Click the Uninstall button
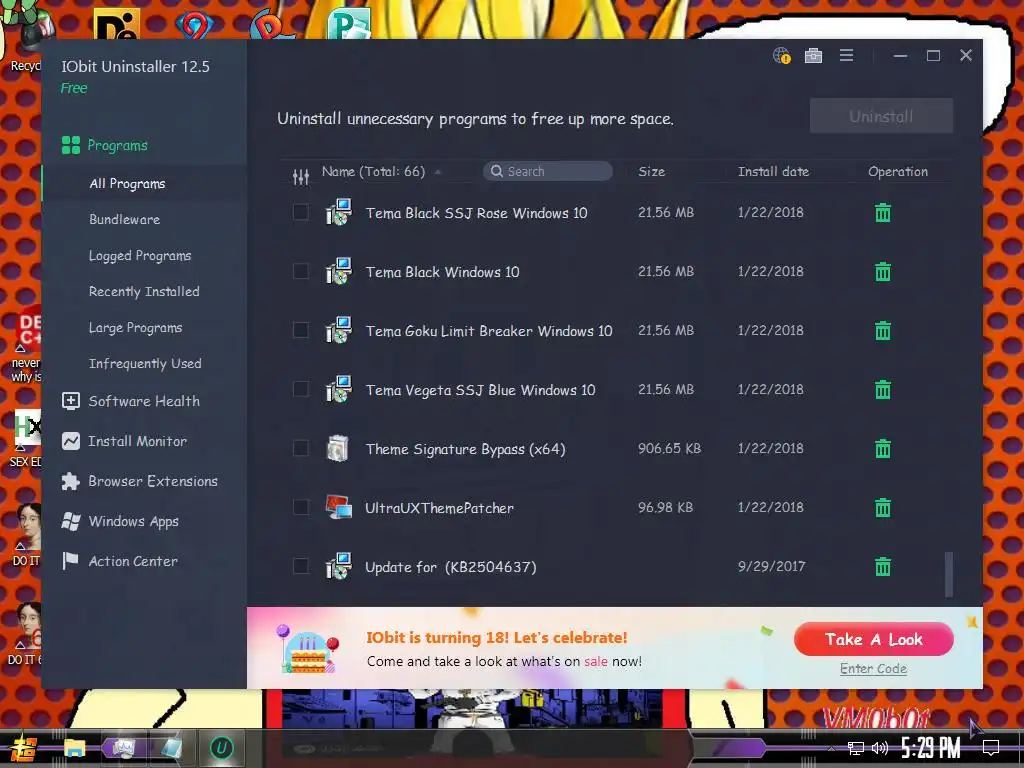 pyautogui.click(x=881, y=116)
